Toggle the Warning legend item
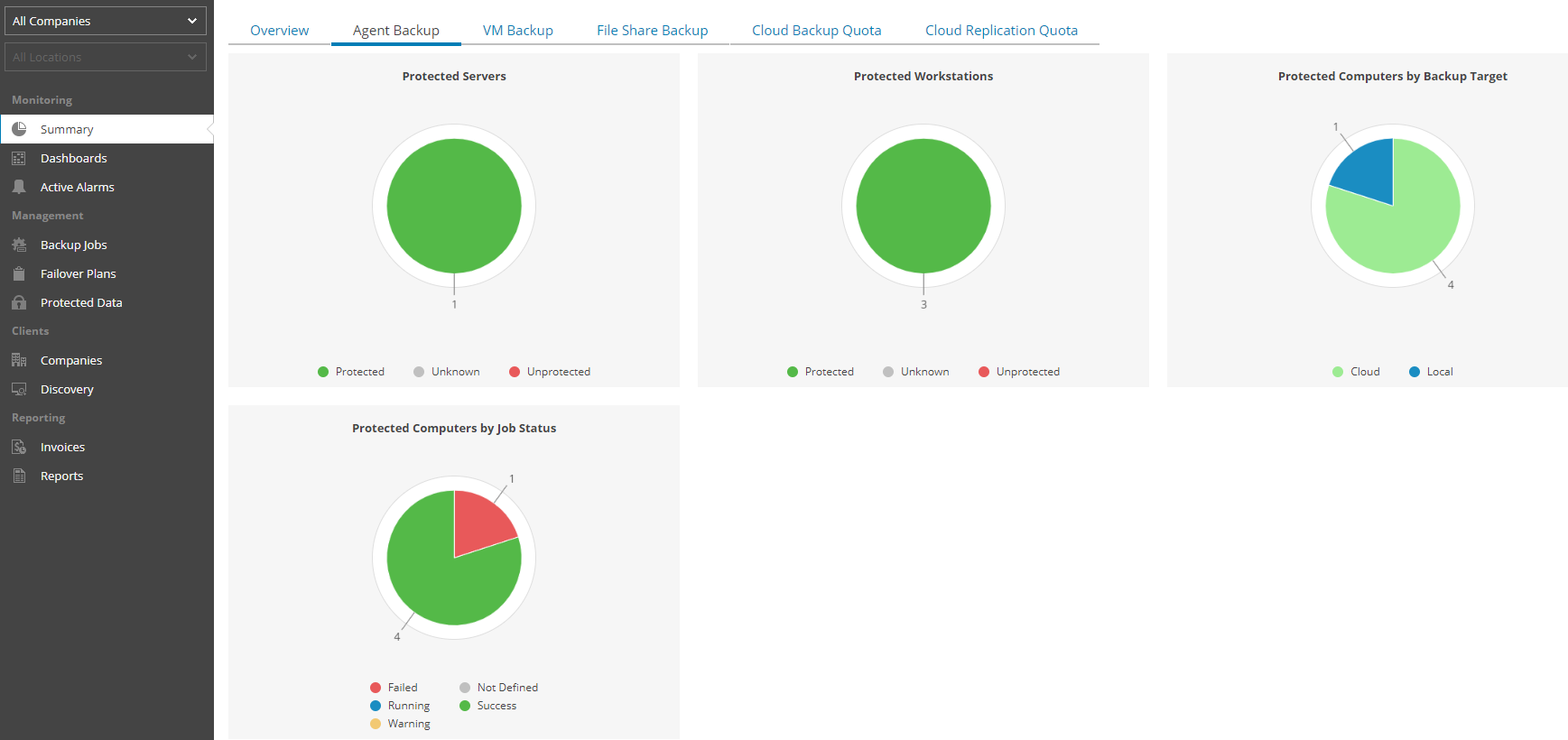 (400, 724)
